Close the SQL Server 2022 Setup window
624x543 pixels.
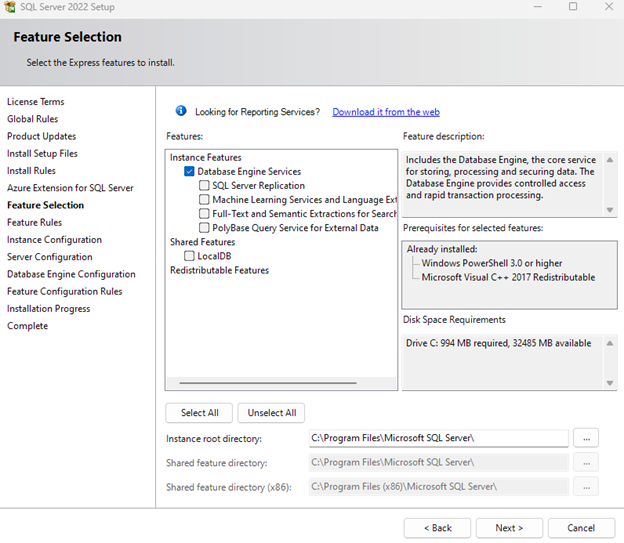(609, 6)
